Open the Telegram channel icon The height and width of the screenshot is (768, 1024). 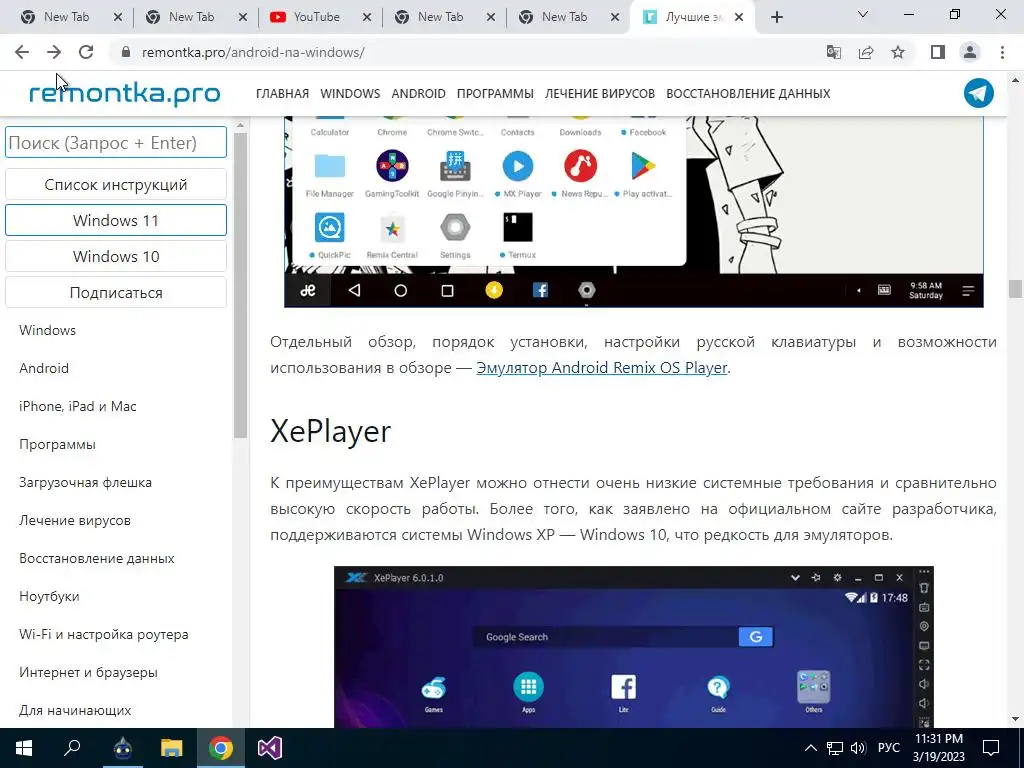point(978,93)
